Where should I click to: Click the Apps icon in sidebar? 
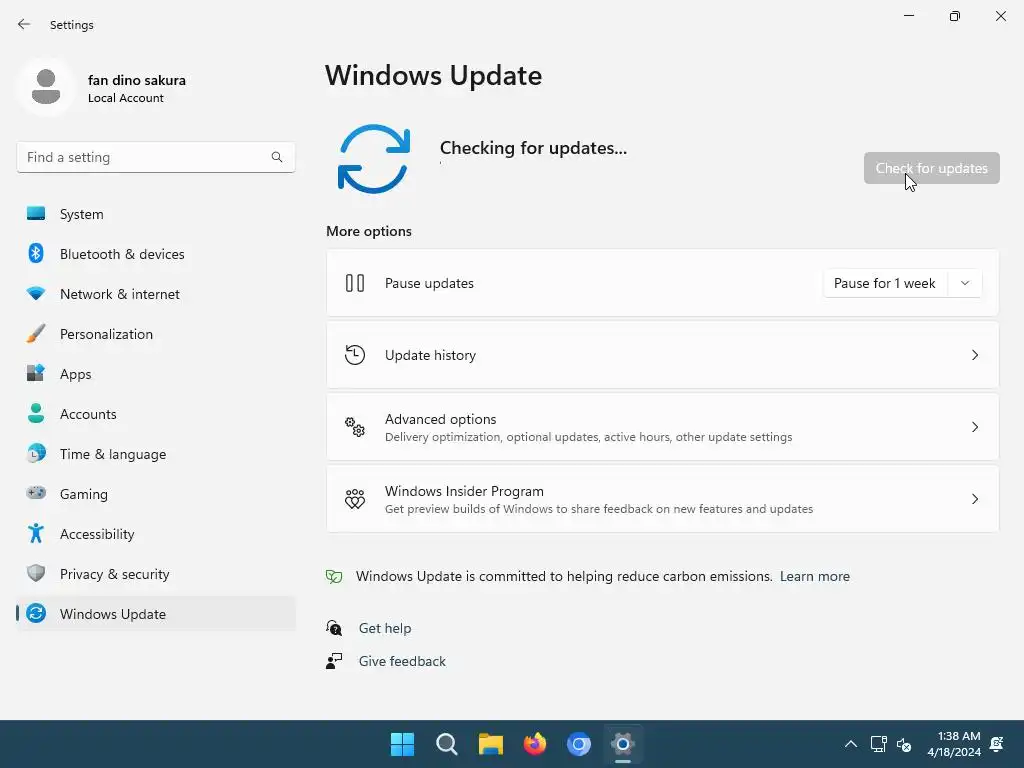(x=36, y=374)
